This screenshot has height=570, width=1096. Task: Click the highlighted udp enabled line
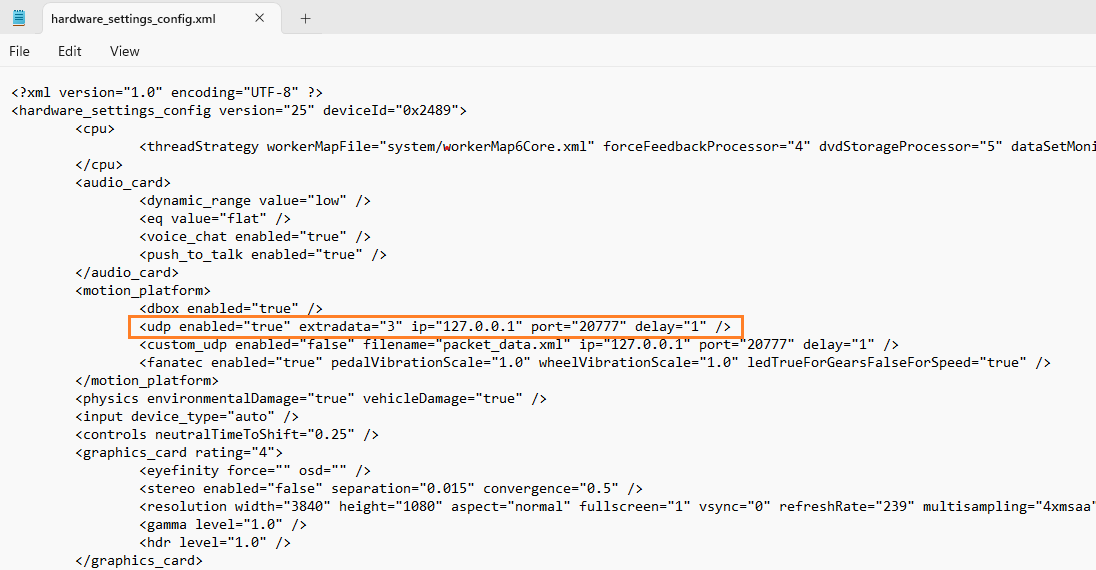coord(435,327)
